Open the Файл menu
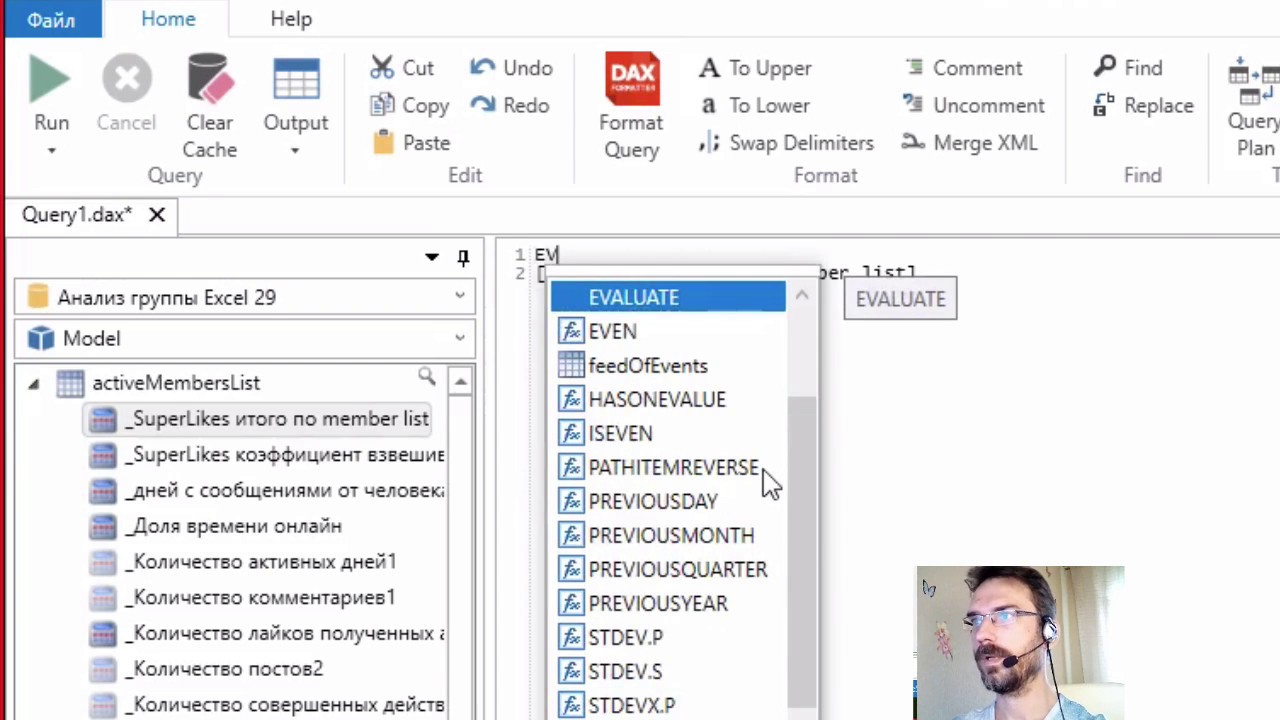 (51, 19)
